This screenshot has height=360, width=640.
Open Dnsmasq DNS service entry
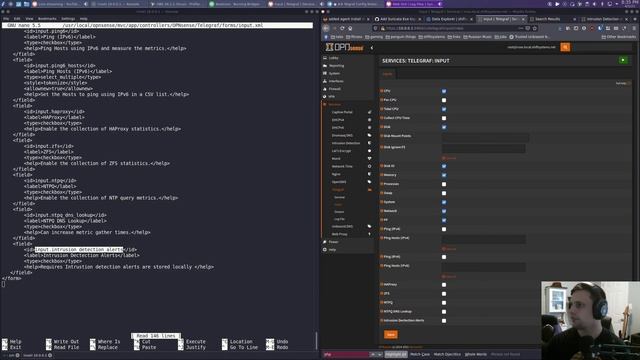pyautogui.click(x=342, y=136)
